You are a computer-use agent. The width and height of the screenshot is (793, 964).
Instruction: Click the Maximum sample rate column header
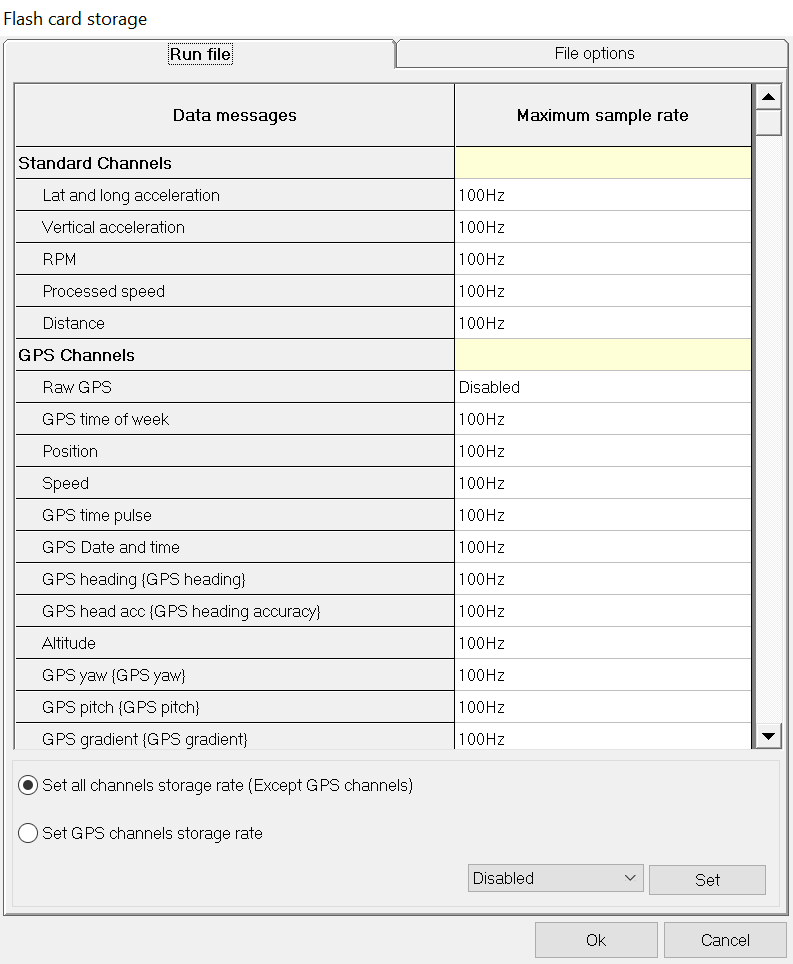(x=602, y=115)
